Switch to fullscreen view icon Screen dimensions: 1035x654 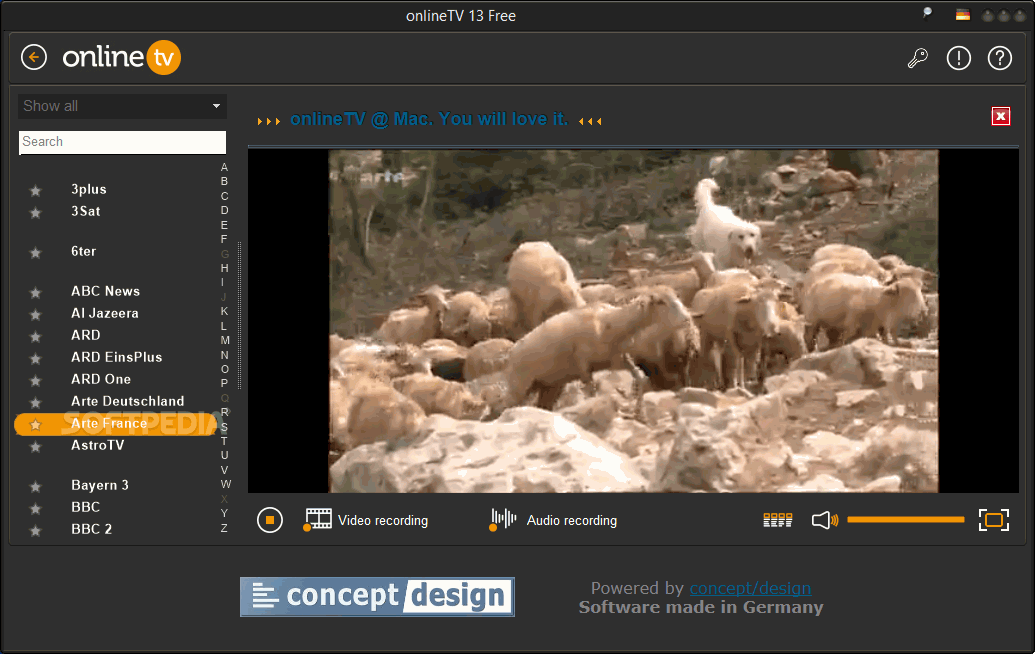click(x=993, y=520)
